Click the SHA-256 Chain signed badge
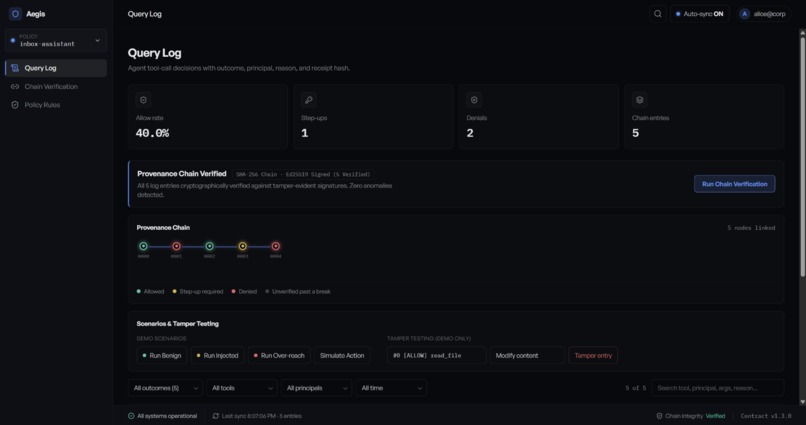This screenshot has height=425, width=806. tap(303, 174)
